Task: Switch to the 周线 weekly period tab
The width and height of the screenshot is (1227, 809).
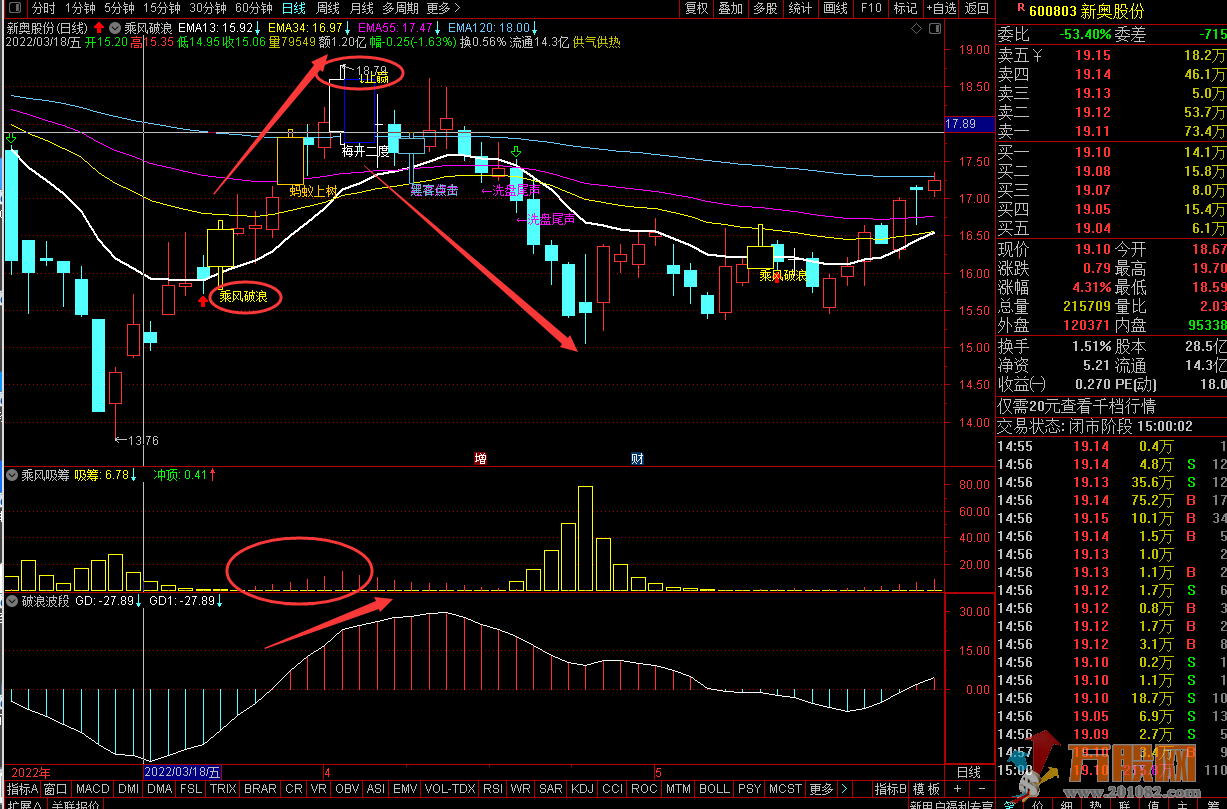Action: pos(328,8)
